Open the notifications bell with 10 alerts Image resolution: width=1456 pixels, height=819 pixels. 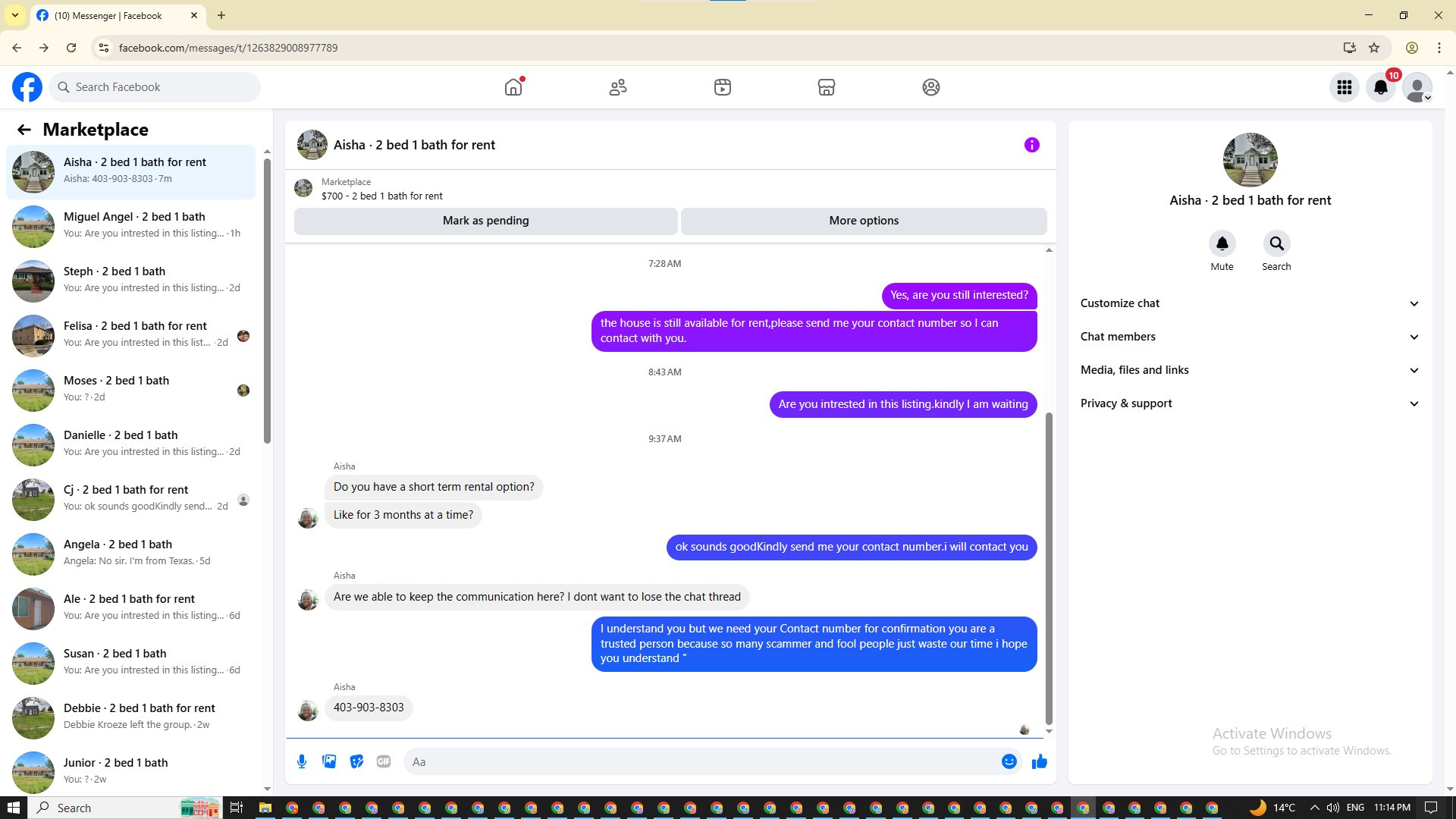1380,87
